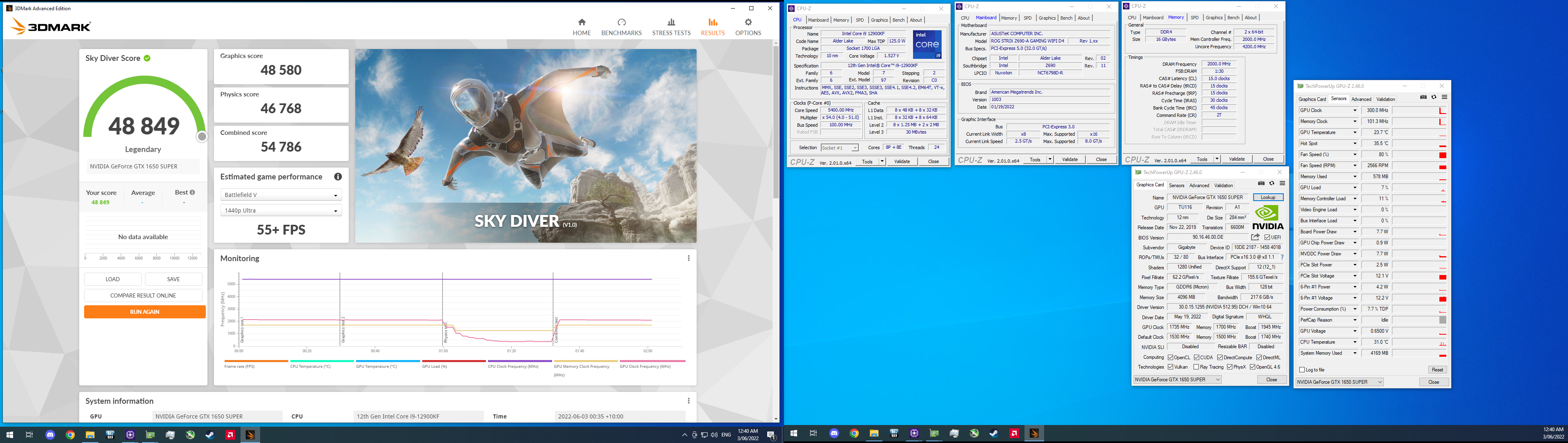Open Validation tab in GPU-Z Graphics Card window
Screen dimensions: 1568x443
[x=1223, y=185]
